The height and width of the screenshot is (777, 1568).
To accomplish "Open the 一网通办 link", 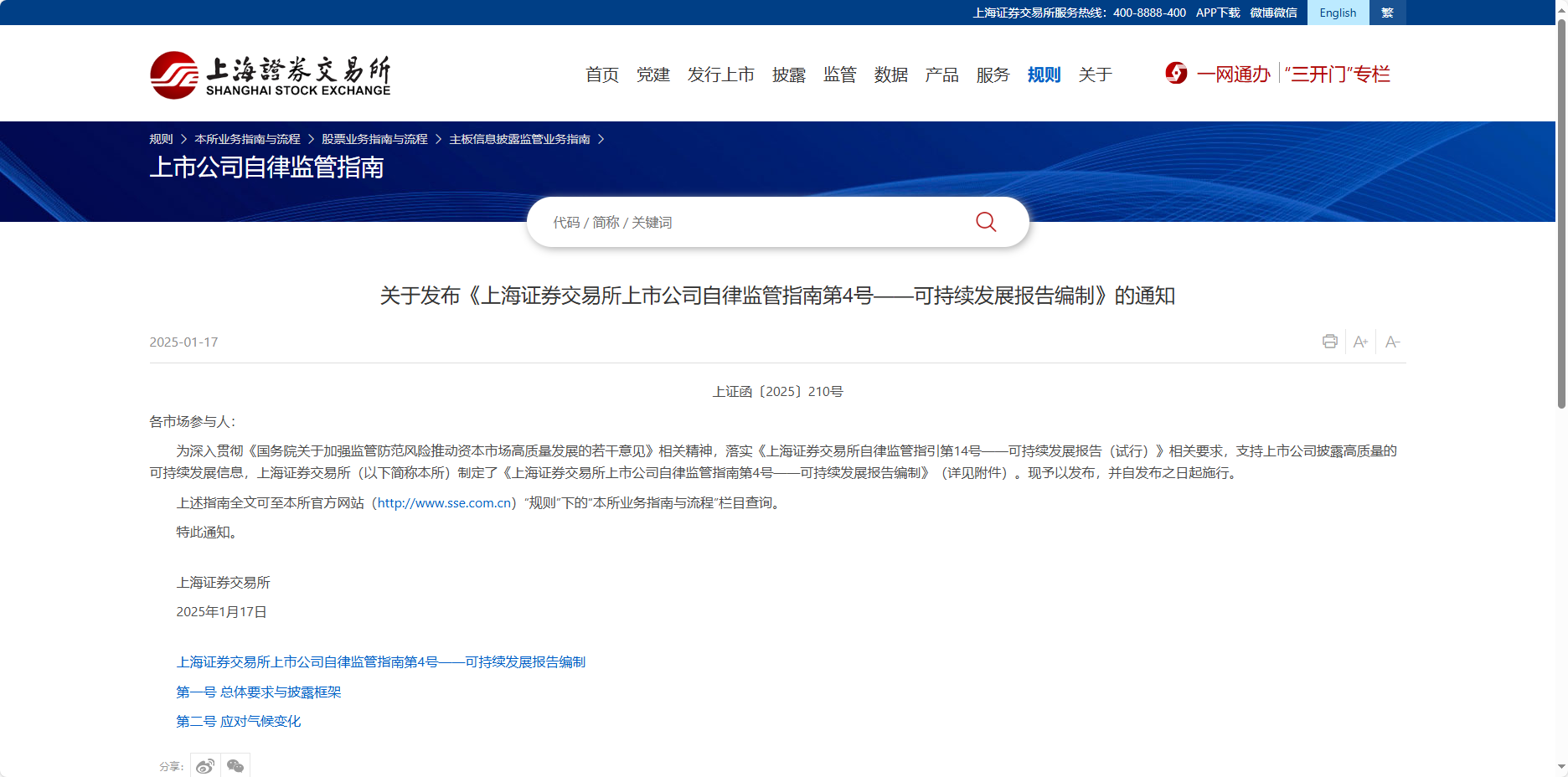I will tap(1234, 75).
